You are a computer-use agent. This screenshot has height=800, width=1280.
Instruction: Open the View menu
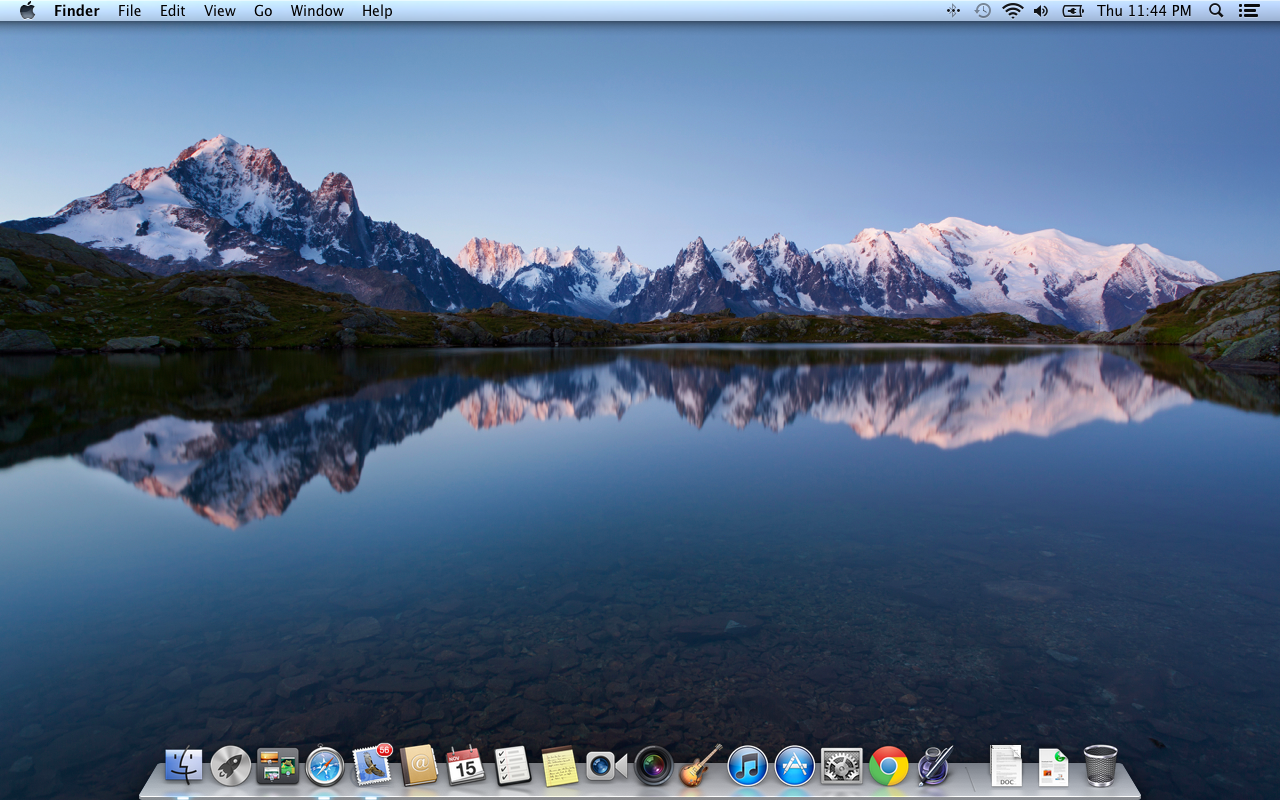tap(219, 11)
